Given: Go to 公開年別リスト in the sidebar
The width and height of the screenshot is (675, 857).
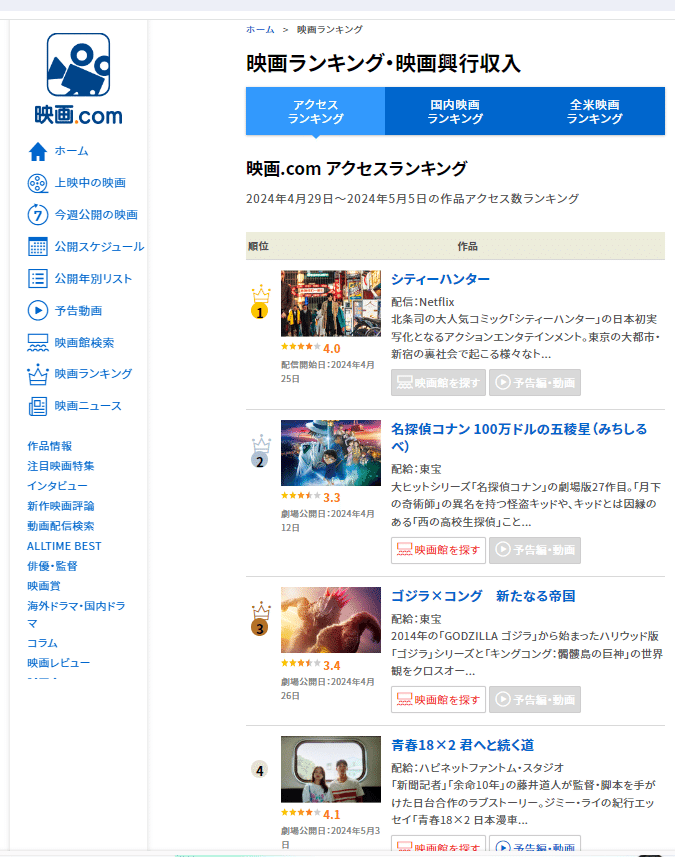Looking at the screenshot, I should (x=93, y=279).
